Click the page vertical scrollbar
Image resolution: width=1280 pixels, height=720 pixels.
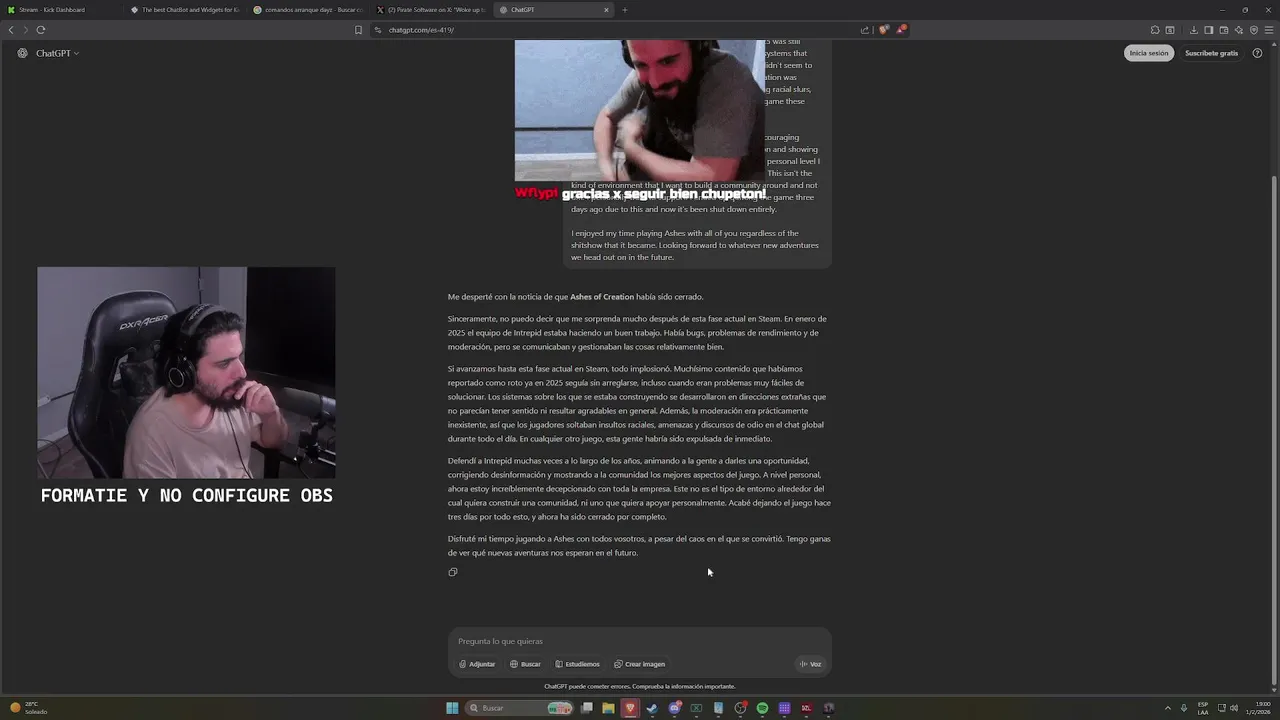point(1273,430)
